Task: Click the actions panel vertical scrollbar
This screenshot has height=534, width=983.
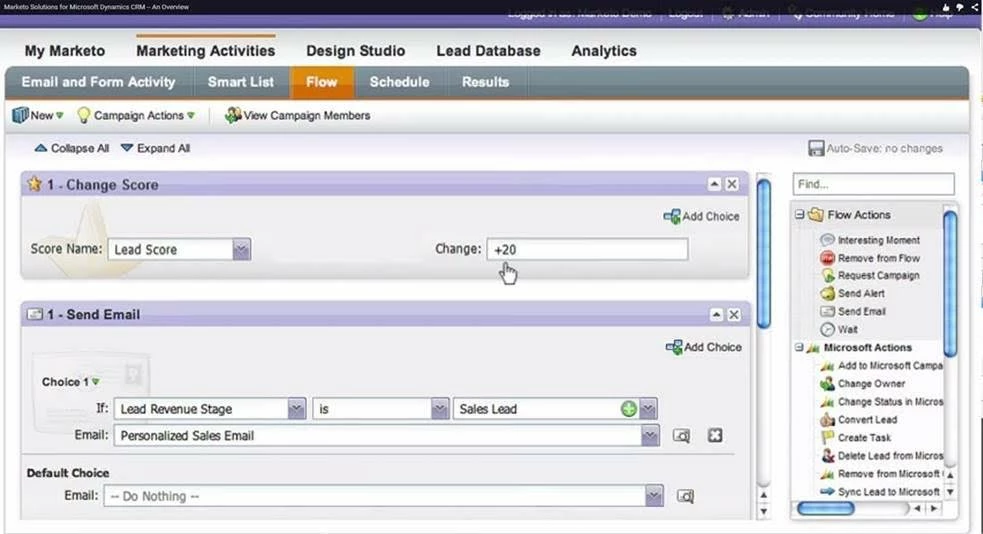Action: pos(950,283)
